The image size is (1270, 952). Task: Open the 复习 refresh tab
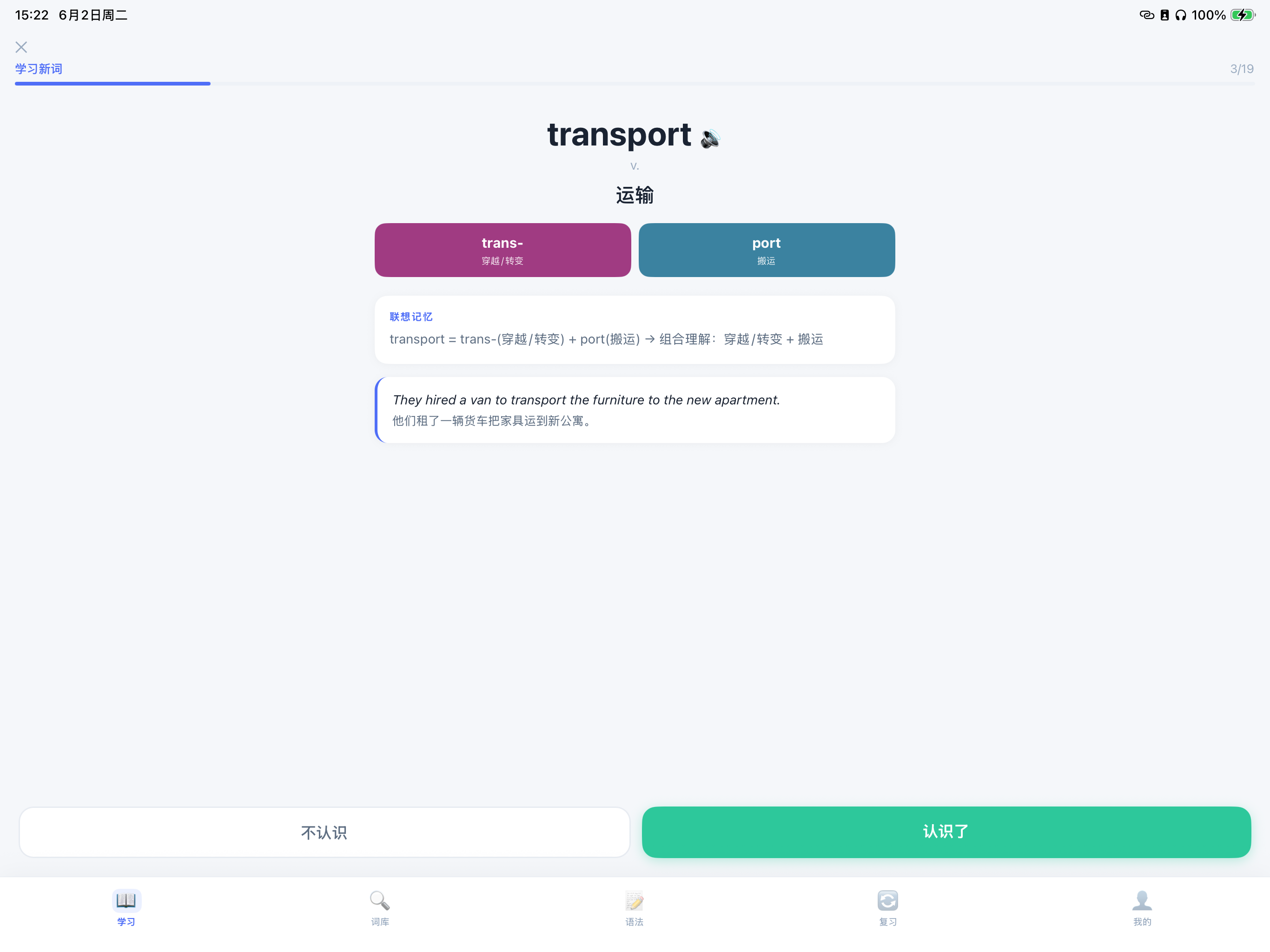[x=888, y=908]
